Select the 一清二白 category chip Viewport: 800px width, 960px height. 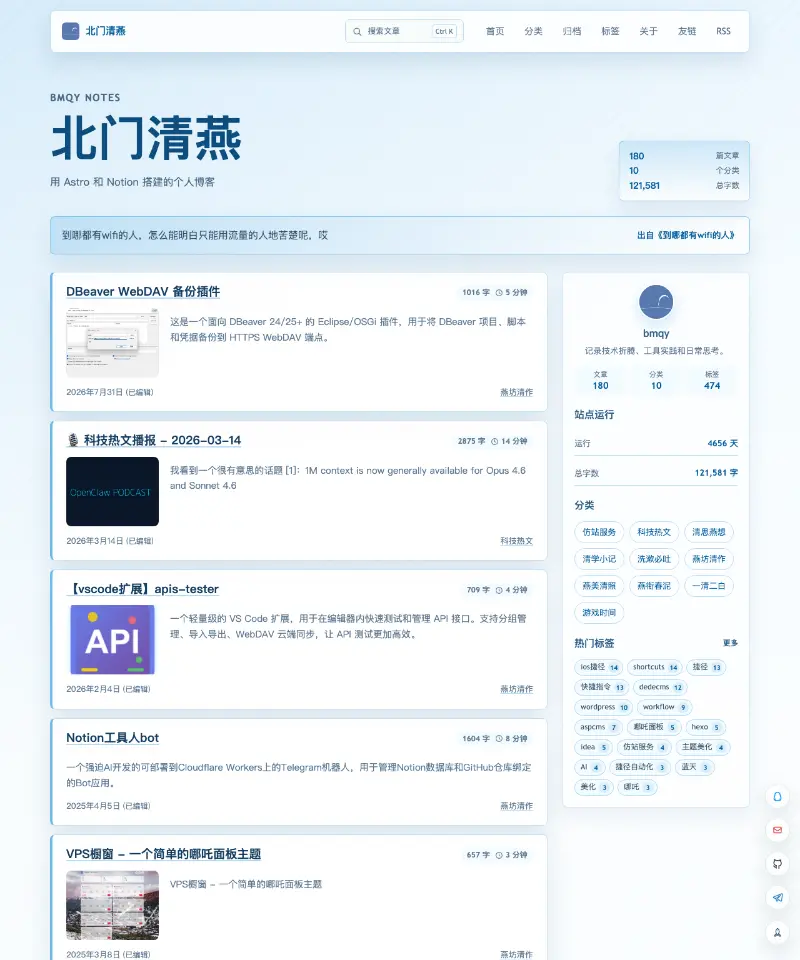[x=709, y=586]
